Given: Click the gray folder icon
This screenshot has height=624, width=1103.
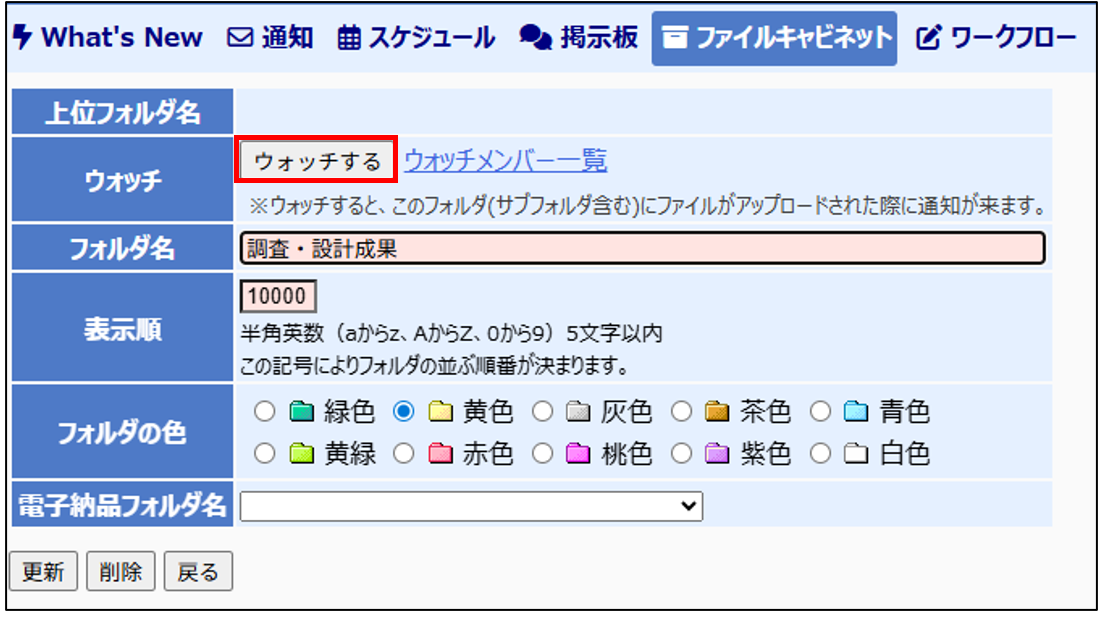Looking at the screenshot, I should pyautogui.click(x=578, y=412).
